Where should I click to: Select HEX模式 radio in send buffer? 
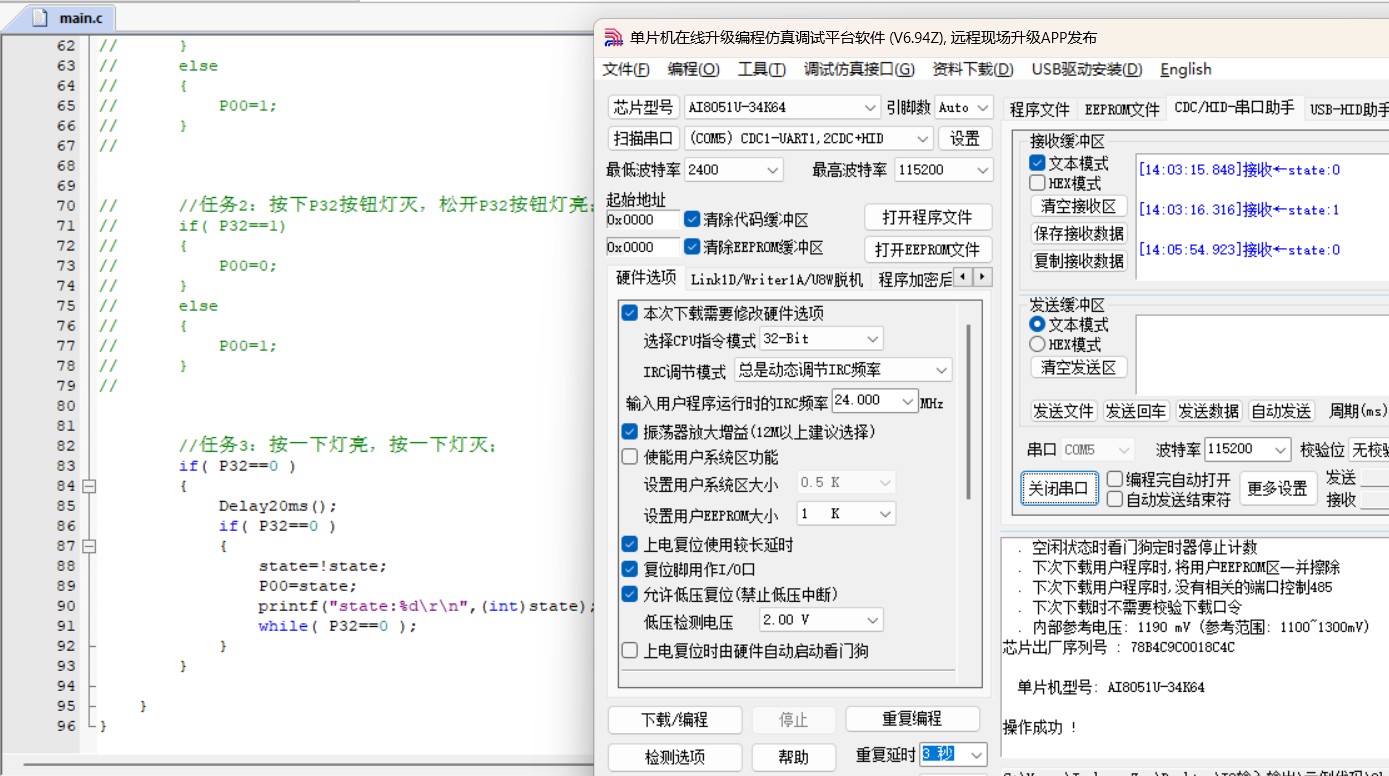[1037, 345]
